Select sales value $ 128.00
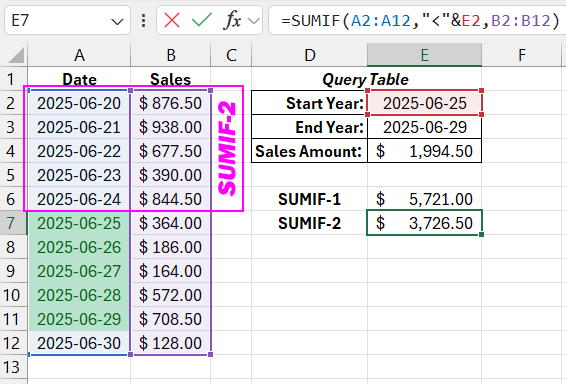The image size is (566, 384). (x=170, y=343)
